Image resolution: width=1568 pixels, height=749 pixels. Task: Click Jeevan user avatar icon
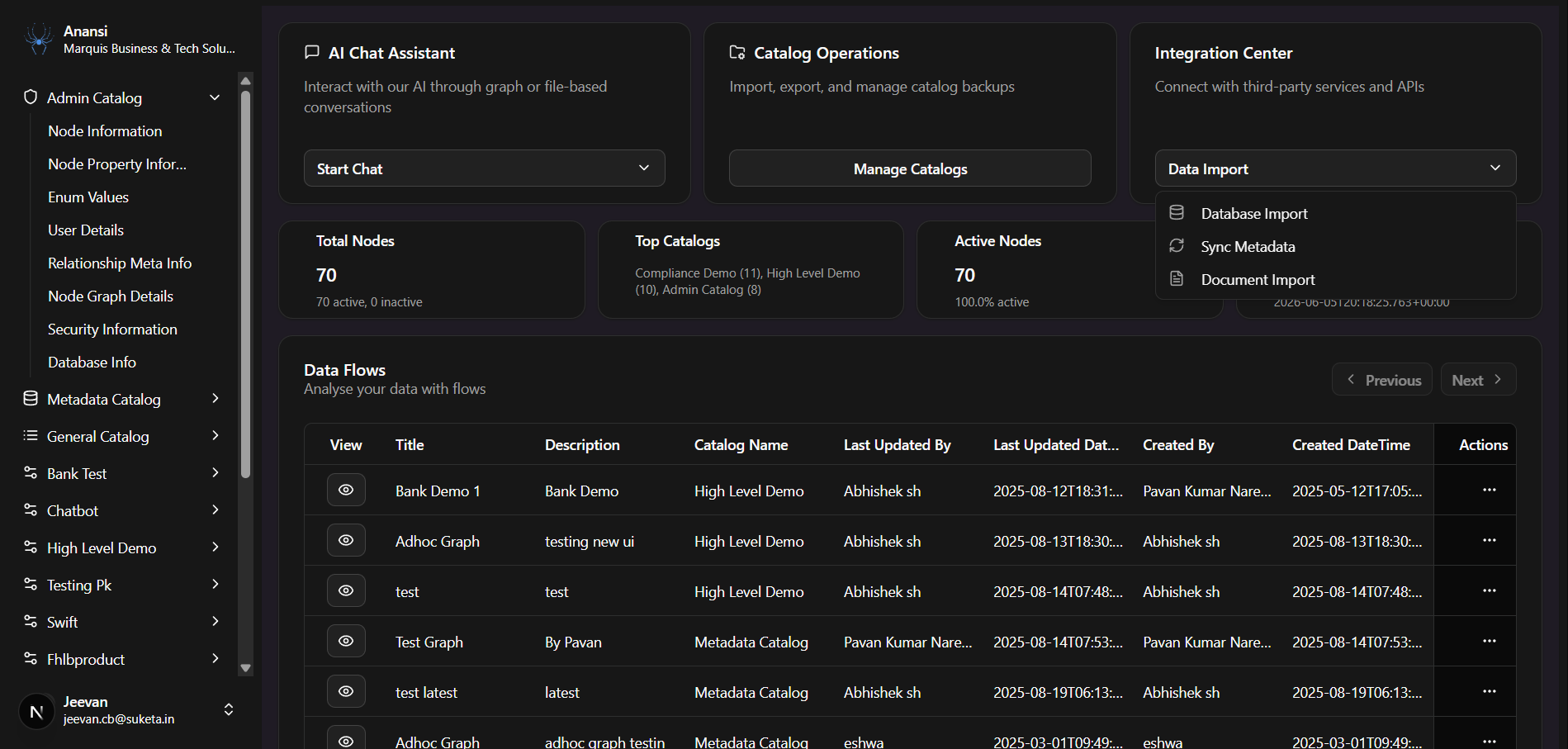click(x=36, y=710)
